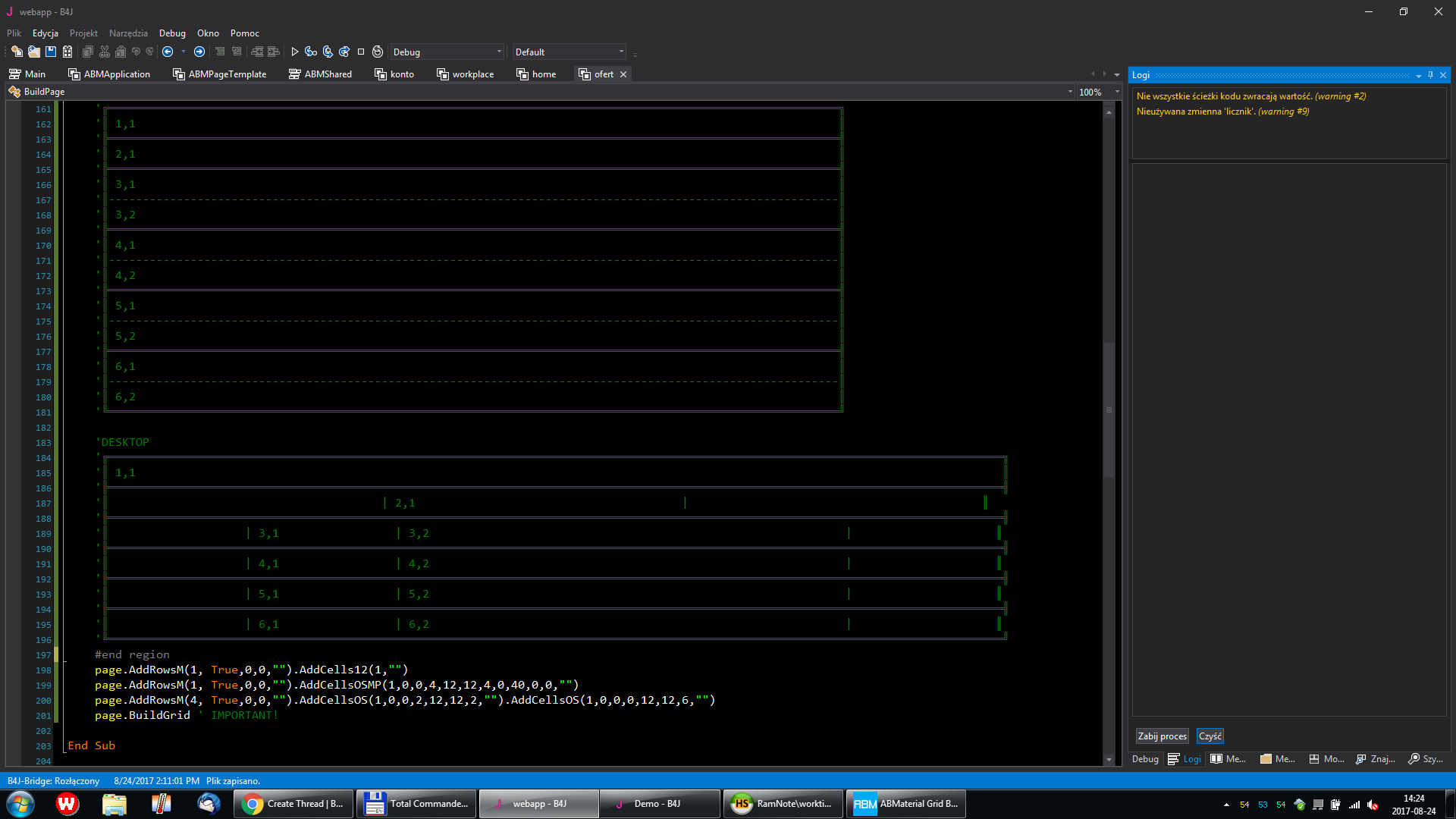The width and height of the screenshot is (1456, 819).
Task: Click the Navigate Forward arrow icon
Action: click(199, 52)
